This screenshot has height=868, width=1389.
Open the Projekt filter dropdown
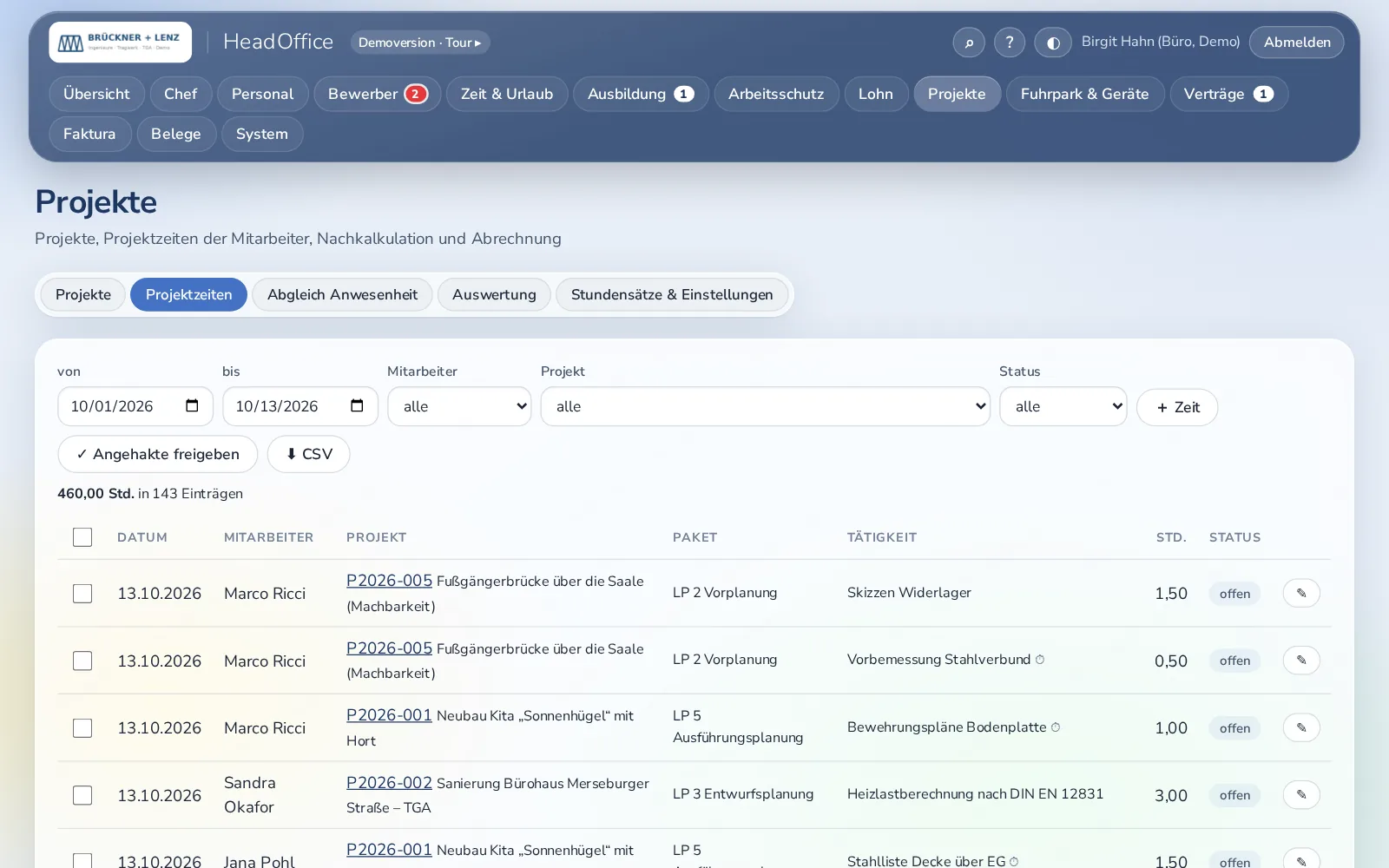[x=765, y=406]
